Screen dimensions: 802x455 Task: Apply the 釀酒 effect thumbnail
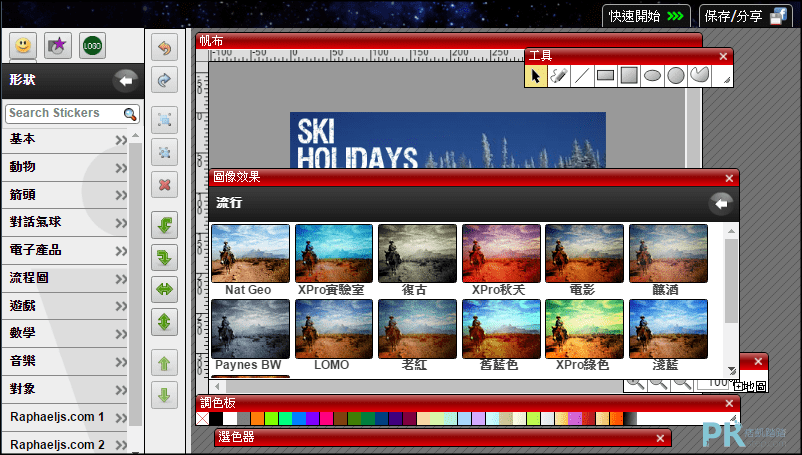point(669,254)
